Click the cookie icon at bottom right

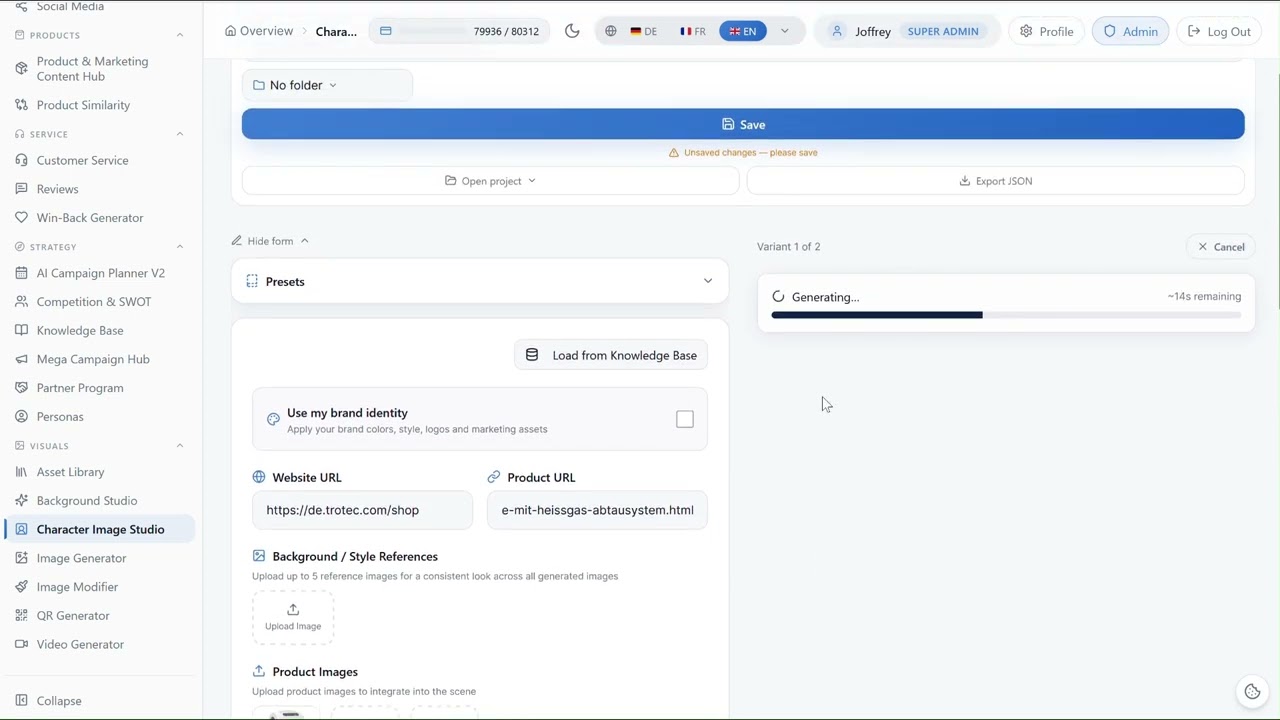[1252, 691]
